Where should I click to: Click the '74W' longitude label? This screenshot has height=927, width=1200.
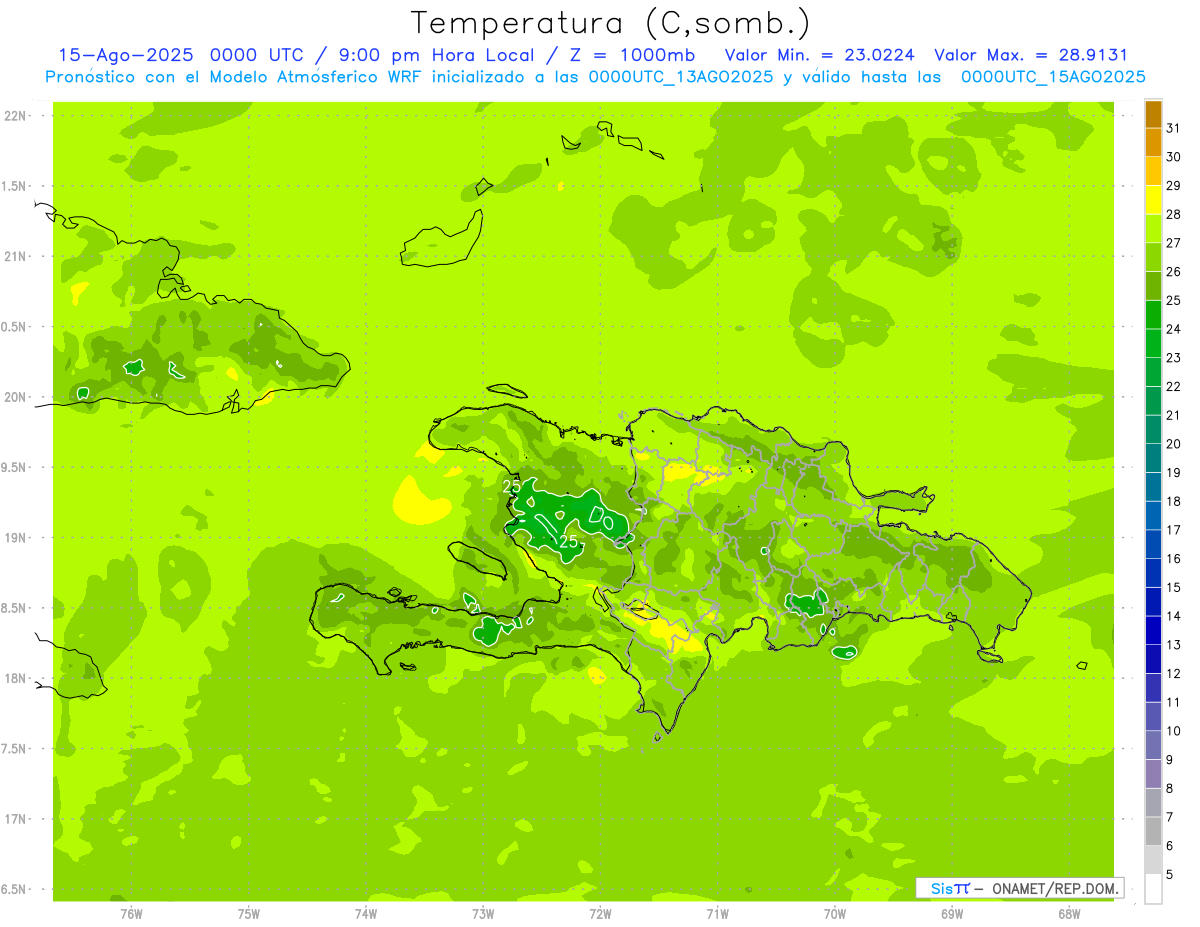tap(366, 913)
